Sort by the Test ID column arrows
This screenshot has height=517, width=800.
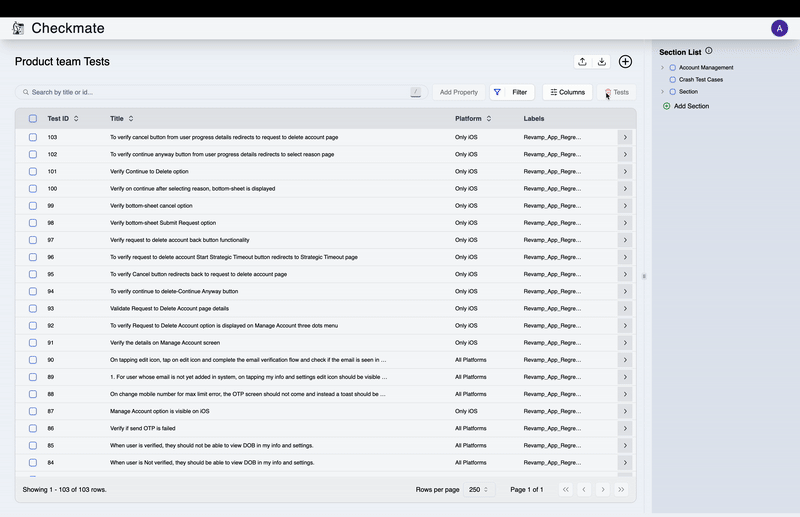pos(76,119)
